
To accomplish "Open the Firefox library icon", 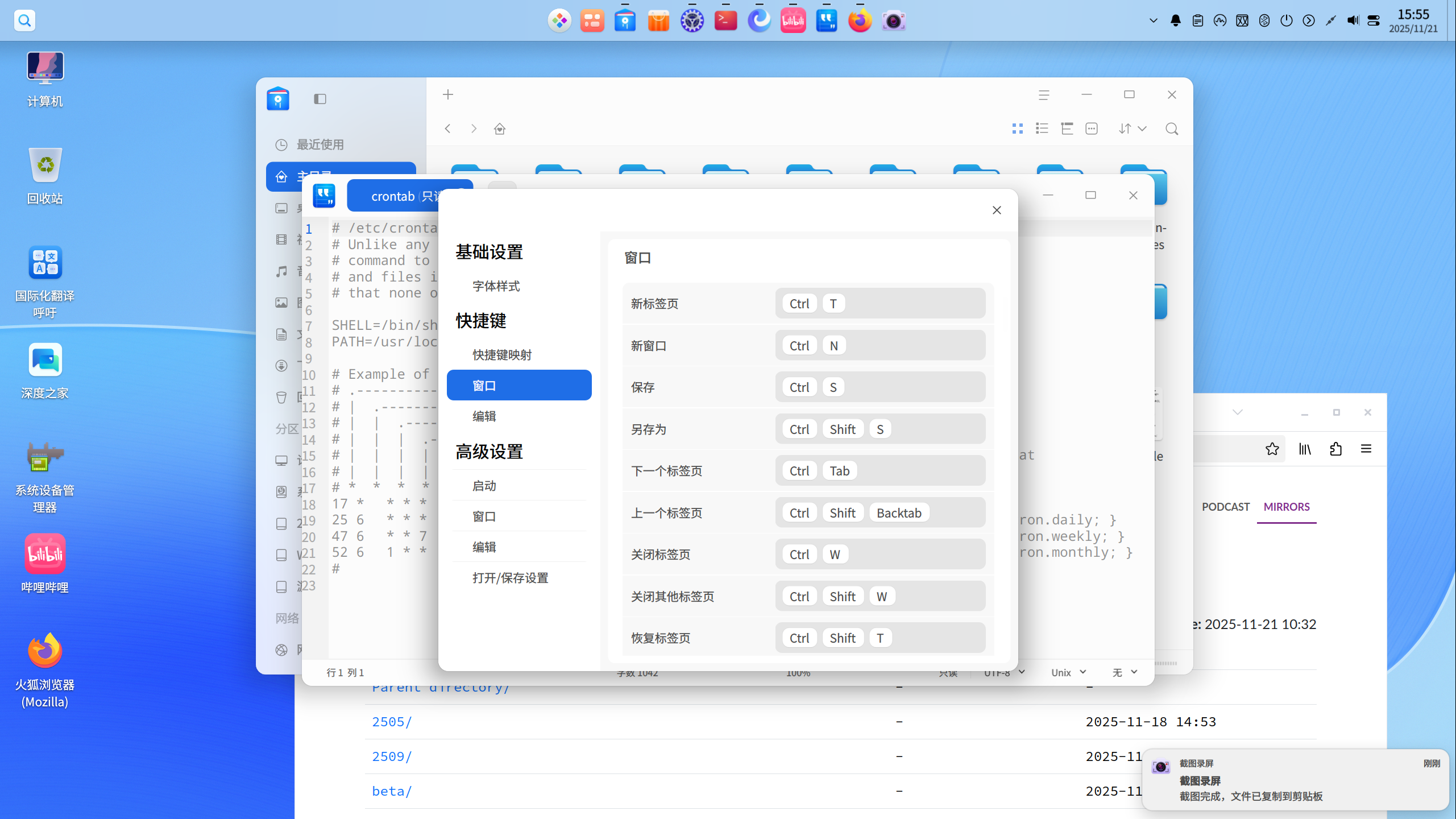I will coord(1305,449).
